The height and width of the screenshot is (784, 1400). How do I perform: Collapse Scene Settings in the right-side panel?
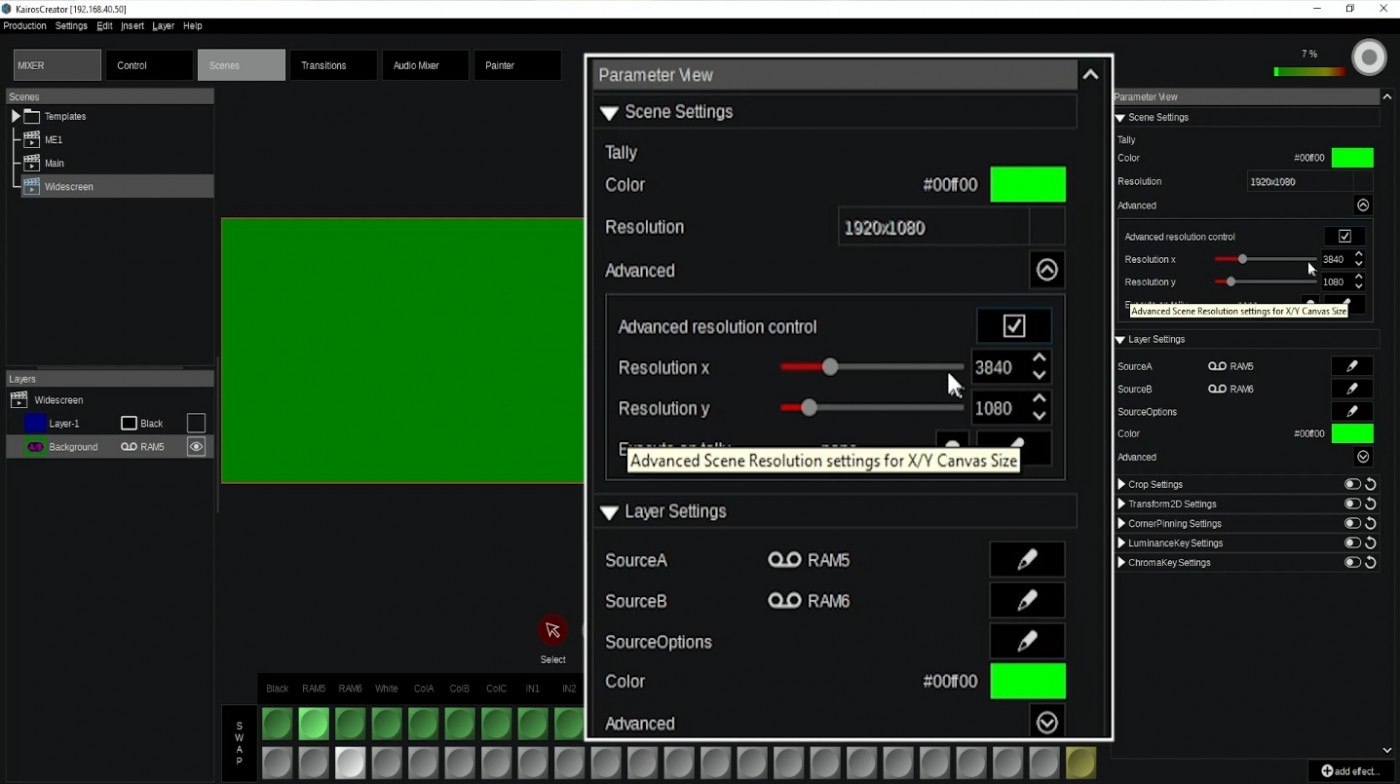click(1120, 118)
